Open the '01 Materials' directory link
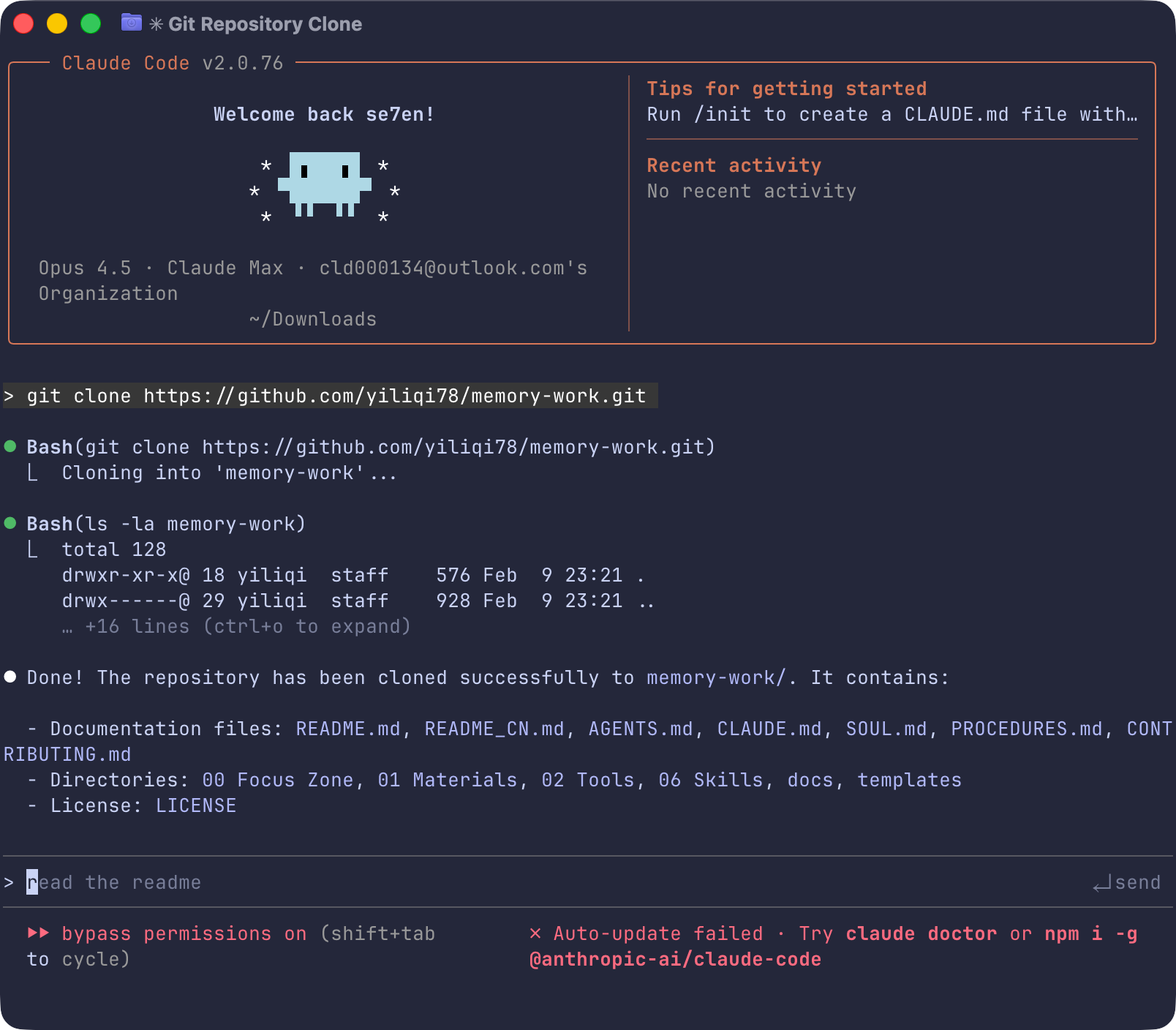This screenshot has width=1176, height=1030. [x=448, y=780]
